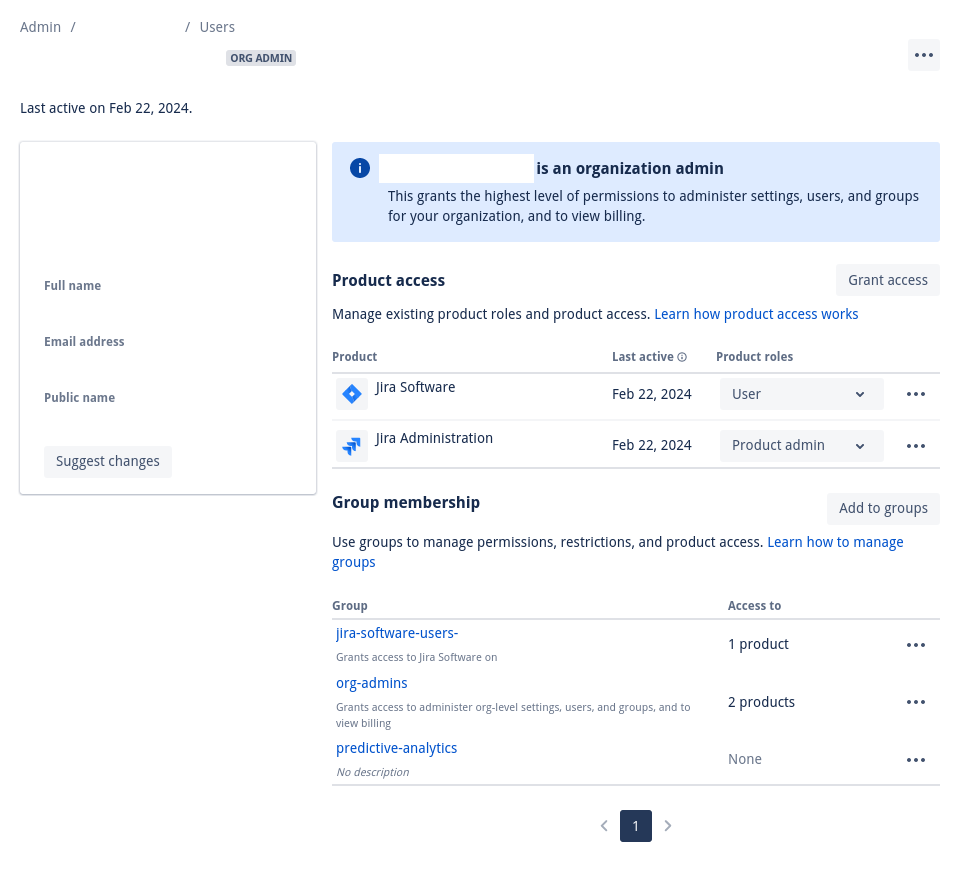Click Jira Administration's Feb 22, 2024 date
The width and height of the screenshot is (977, 869).
[651, 445]
